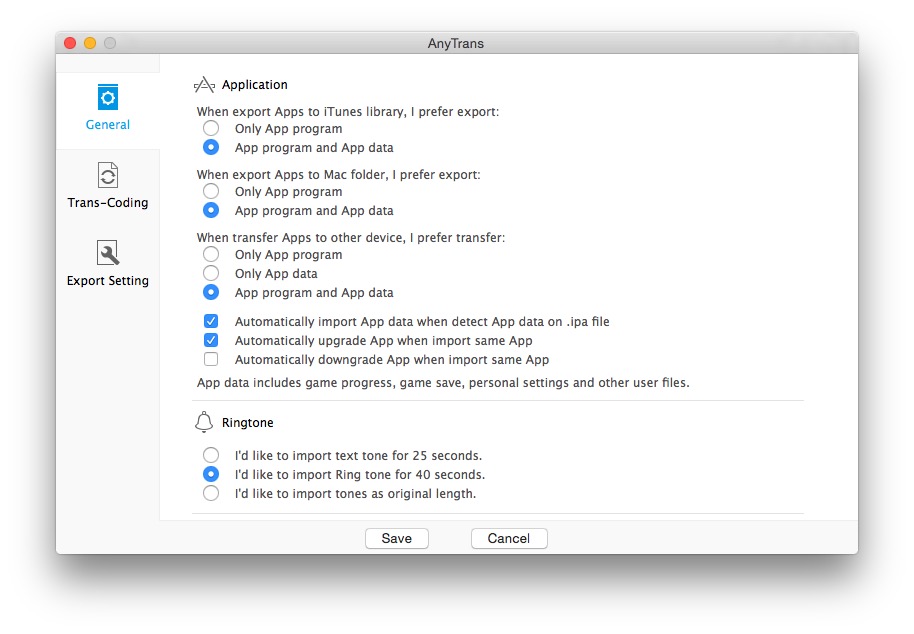Click the text 'When export Apps to Mac folder, I prefer export:'
914x634 pixels.
[339, 174]
